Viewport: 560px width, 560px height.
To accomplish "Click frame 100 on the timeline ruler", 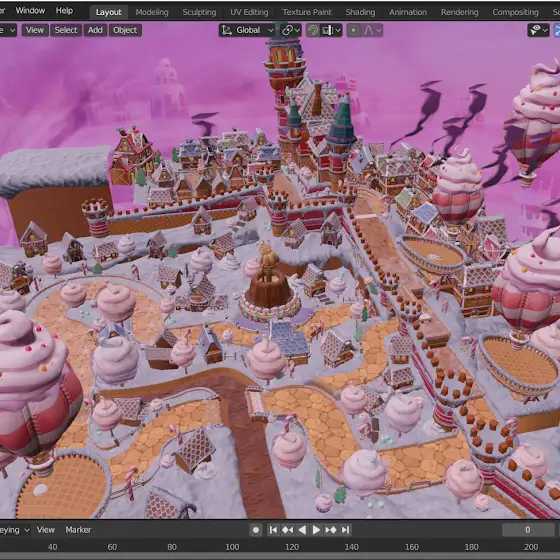I will pyautogui.click(x=232, y=547).
